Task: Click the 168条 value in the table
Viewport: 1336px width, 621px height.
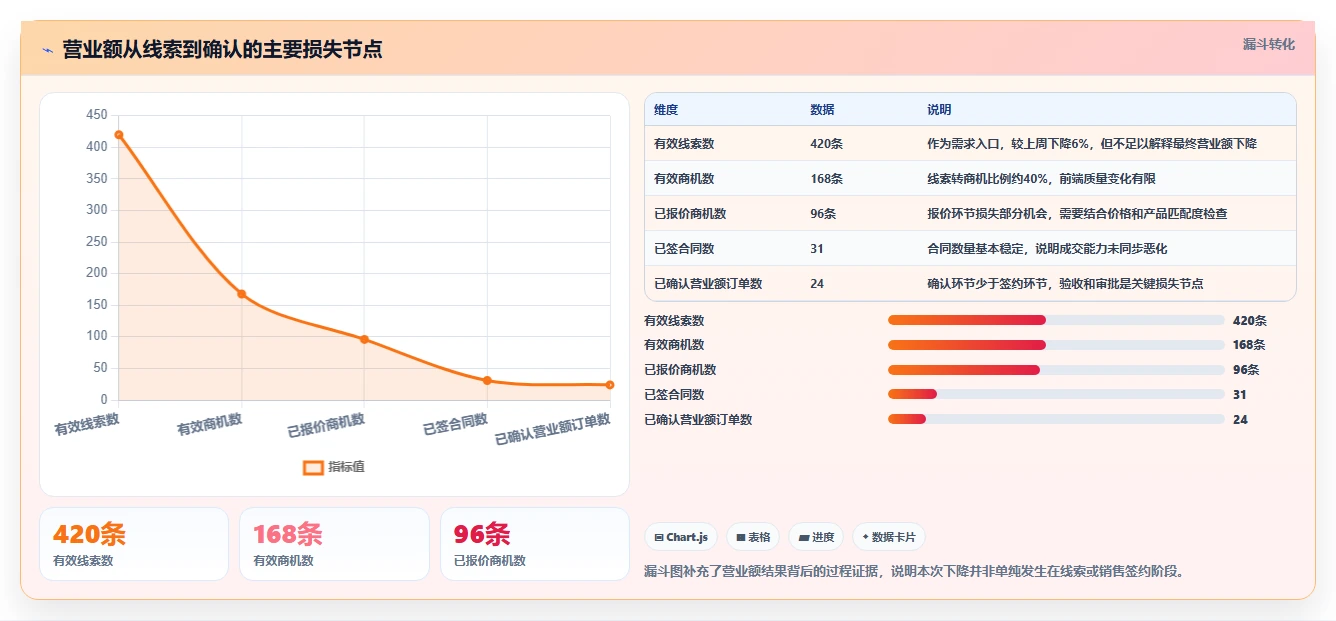Action: pyautogui.click(x=826, y=179)
